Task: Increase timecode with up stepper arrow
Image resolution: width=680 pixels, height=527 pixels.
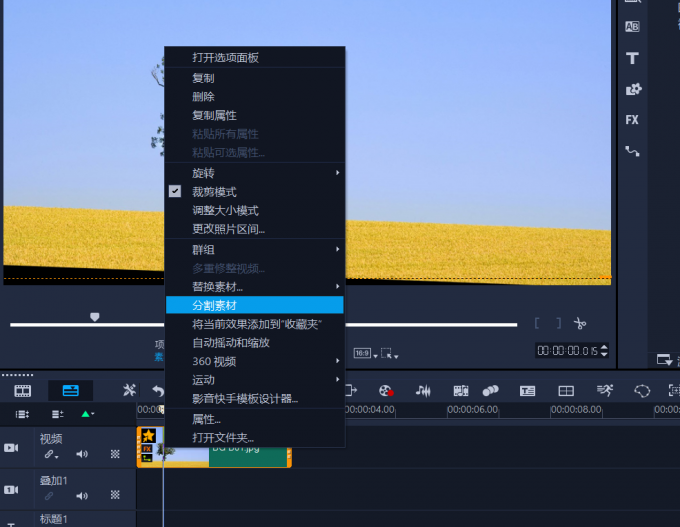Action: click(x=604, y=347)
